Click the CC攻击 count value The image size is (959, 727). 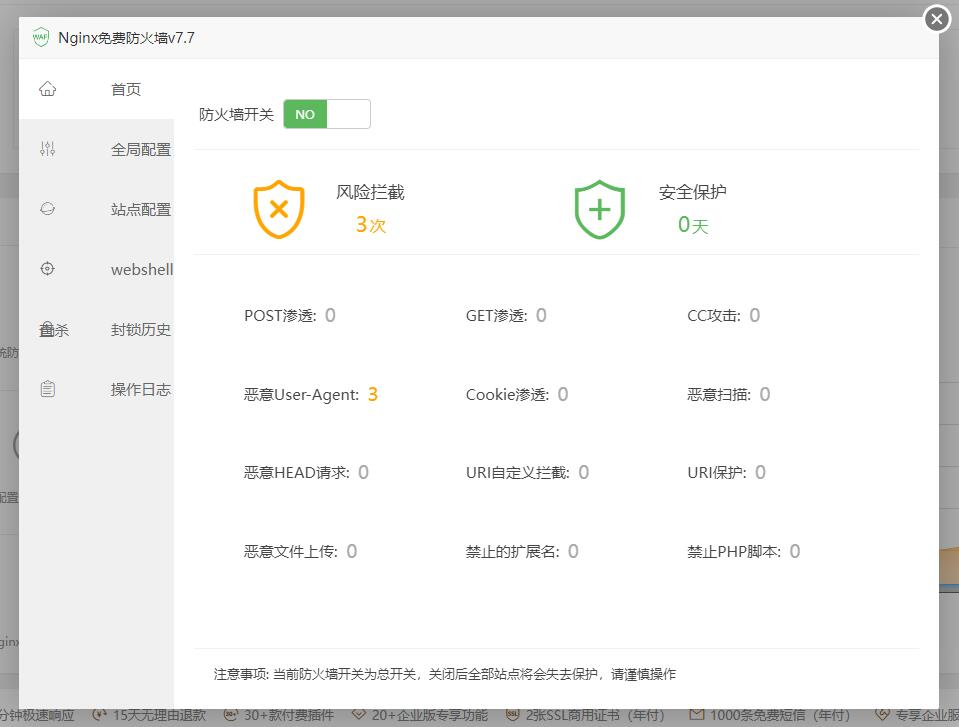tap(755, 315)
